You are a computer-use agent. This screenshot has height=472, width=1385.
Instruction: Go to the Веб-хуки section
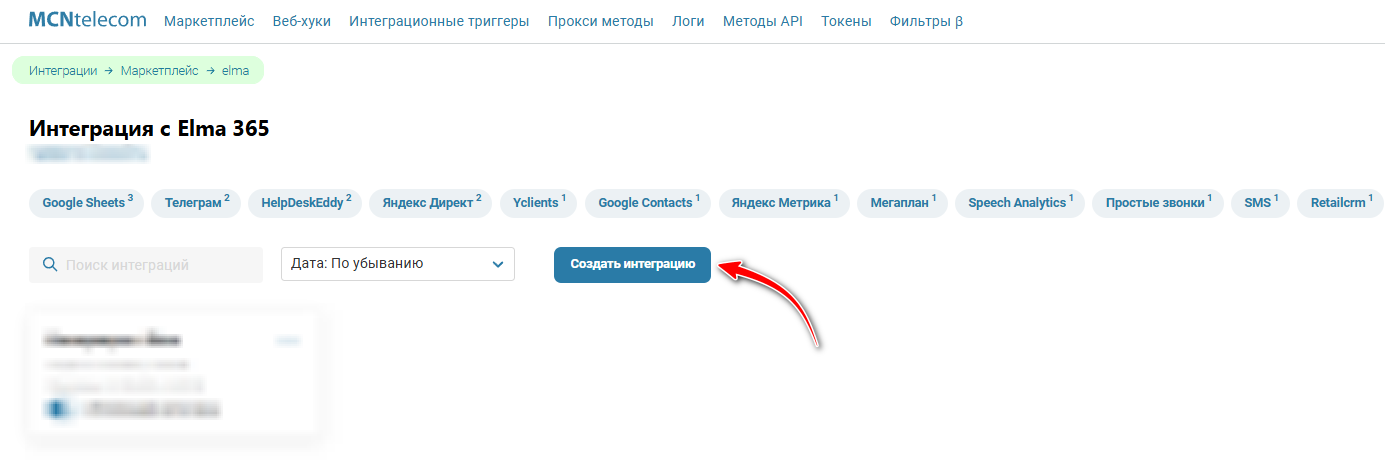(x=302, y=21)
